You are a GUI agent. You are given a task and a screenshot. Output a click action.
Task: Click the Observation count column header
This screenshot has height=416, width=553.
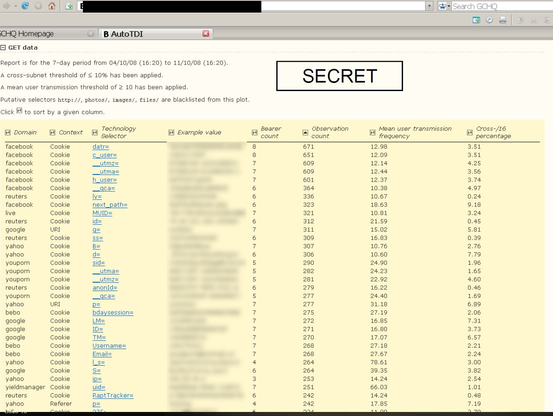[x=330, y=132]
